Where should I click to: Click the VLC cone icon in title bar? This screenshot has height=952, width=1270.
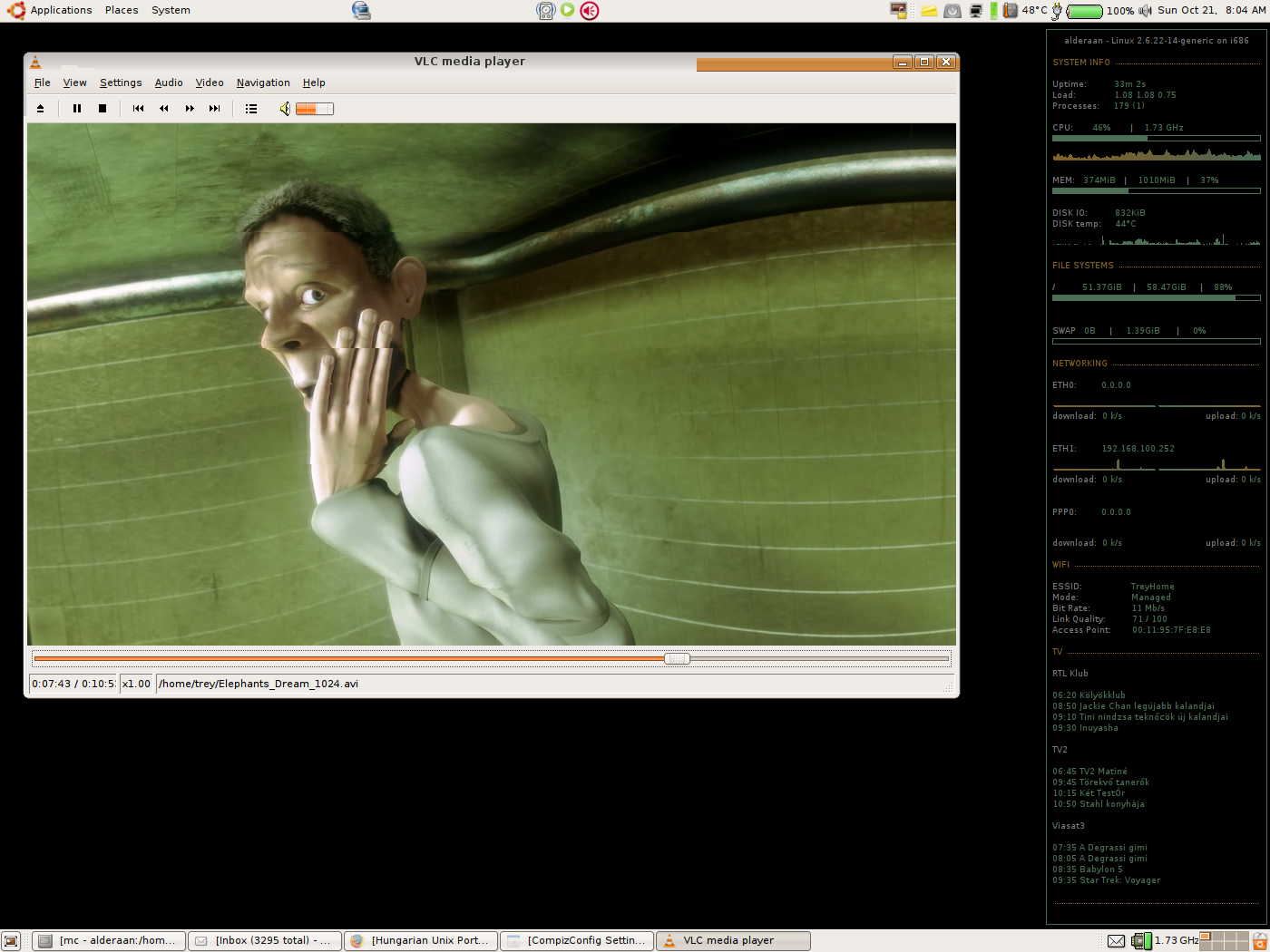coord(35,62)
